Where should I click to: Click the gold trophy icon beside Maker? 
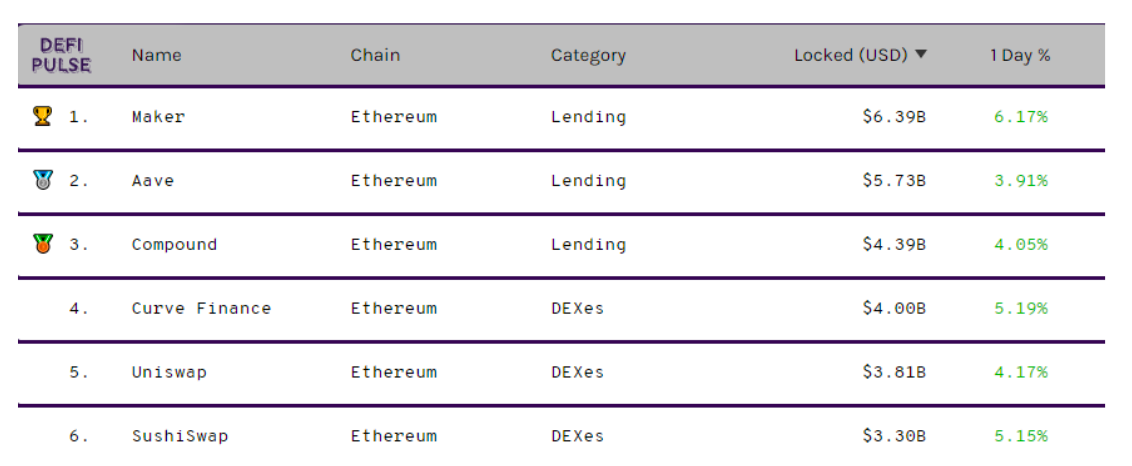tap(43, 116)
